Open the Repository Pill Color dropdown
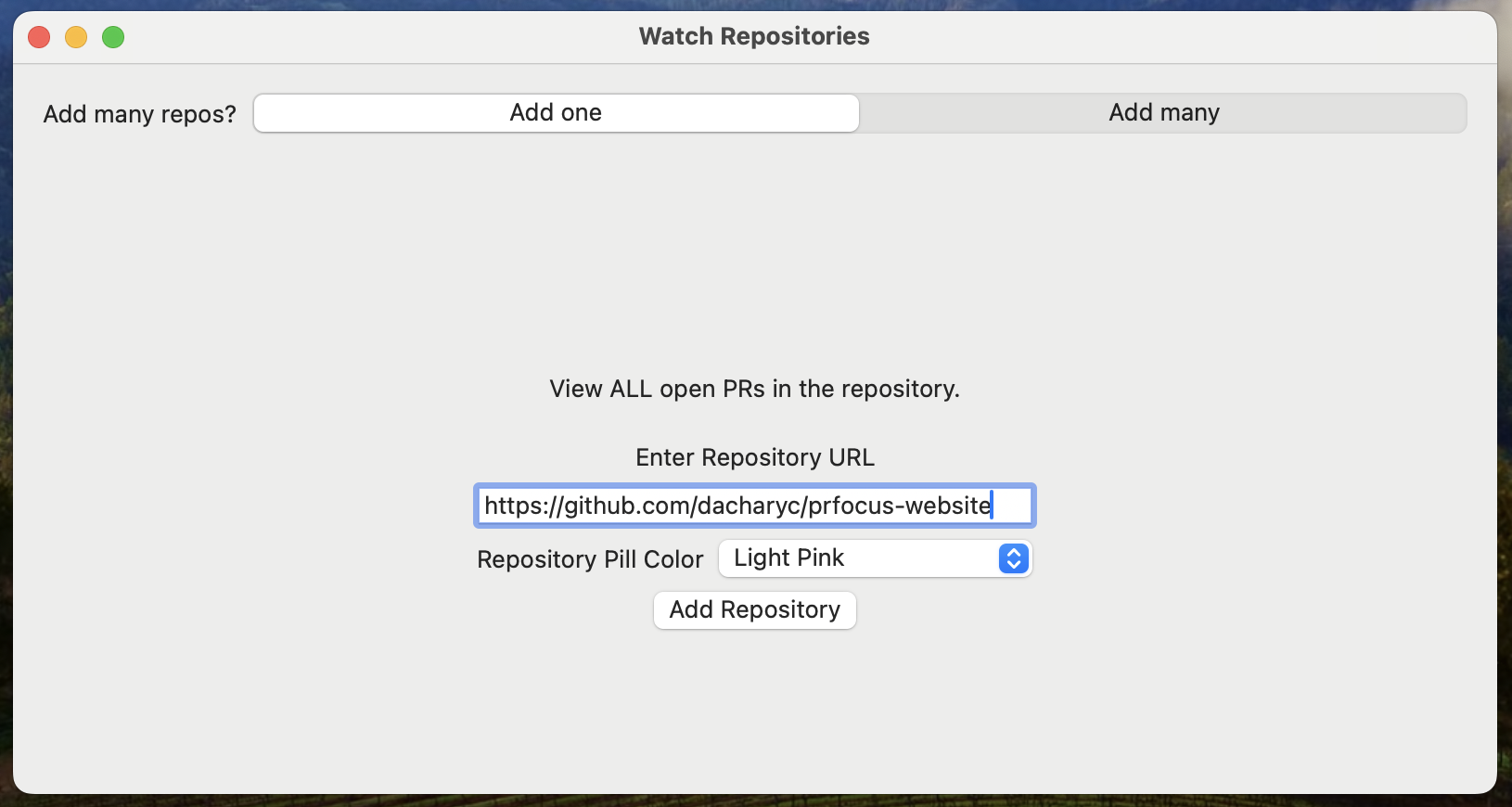Viewport: 1512px width, 807px height. (x=875, y=558)
